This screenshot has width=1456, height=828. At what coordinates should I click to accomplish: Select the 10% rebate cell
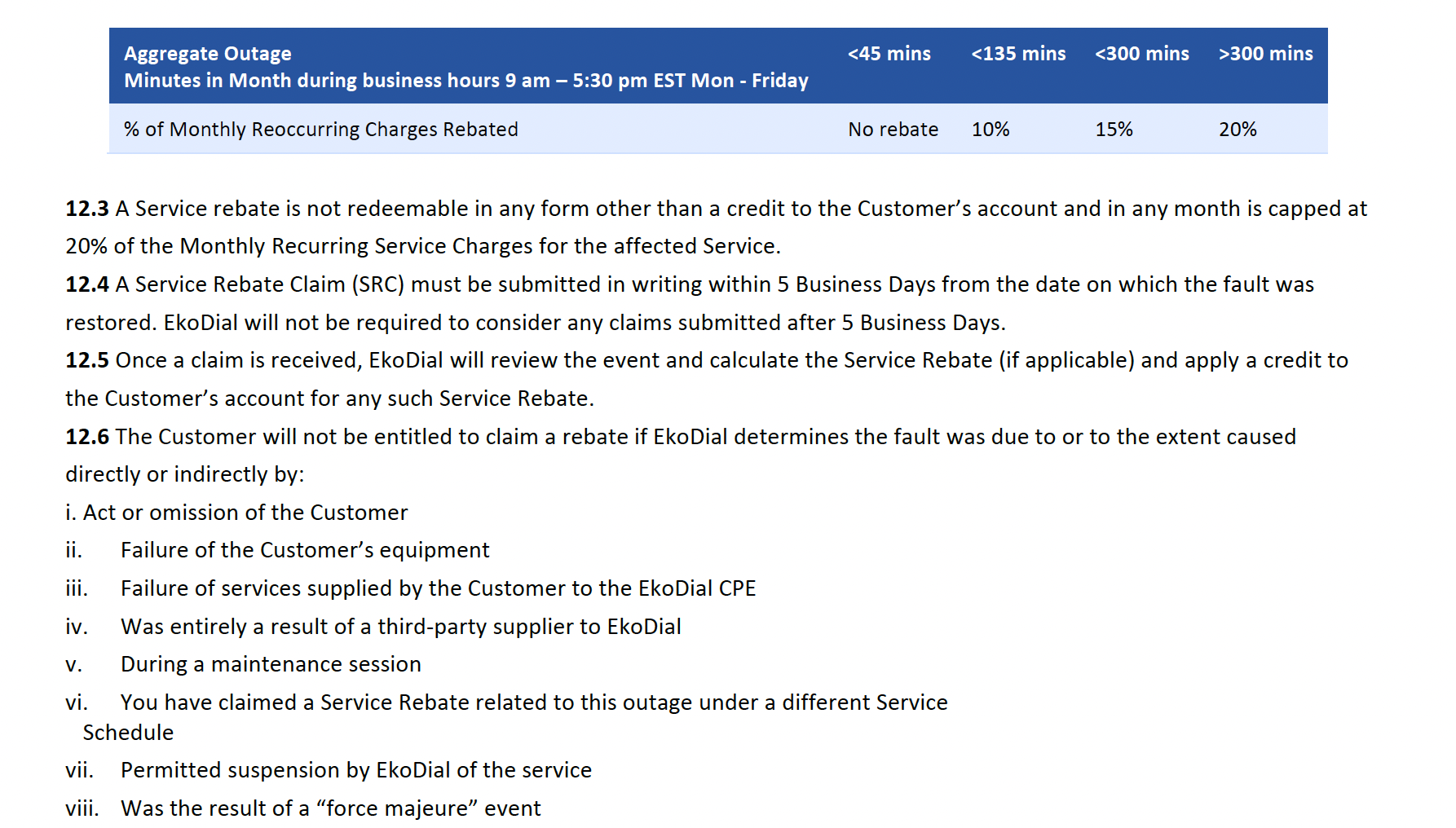coord(991,130)
